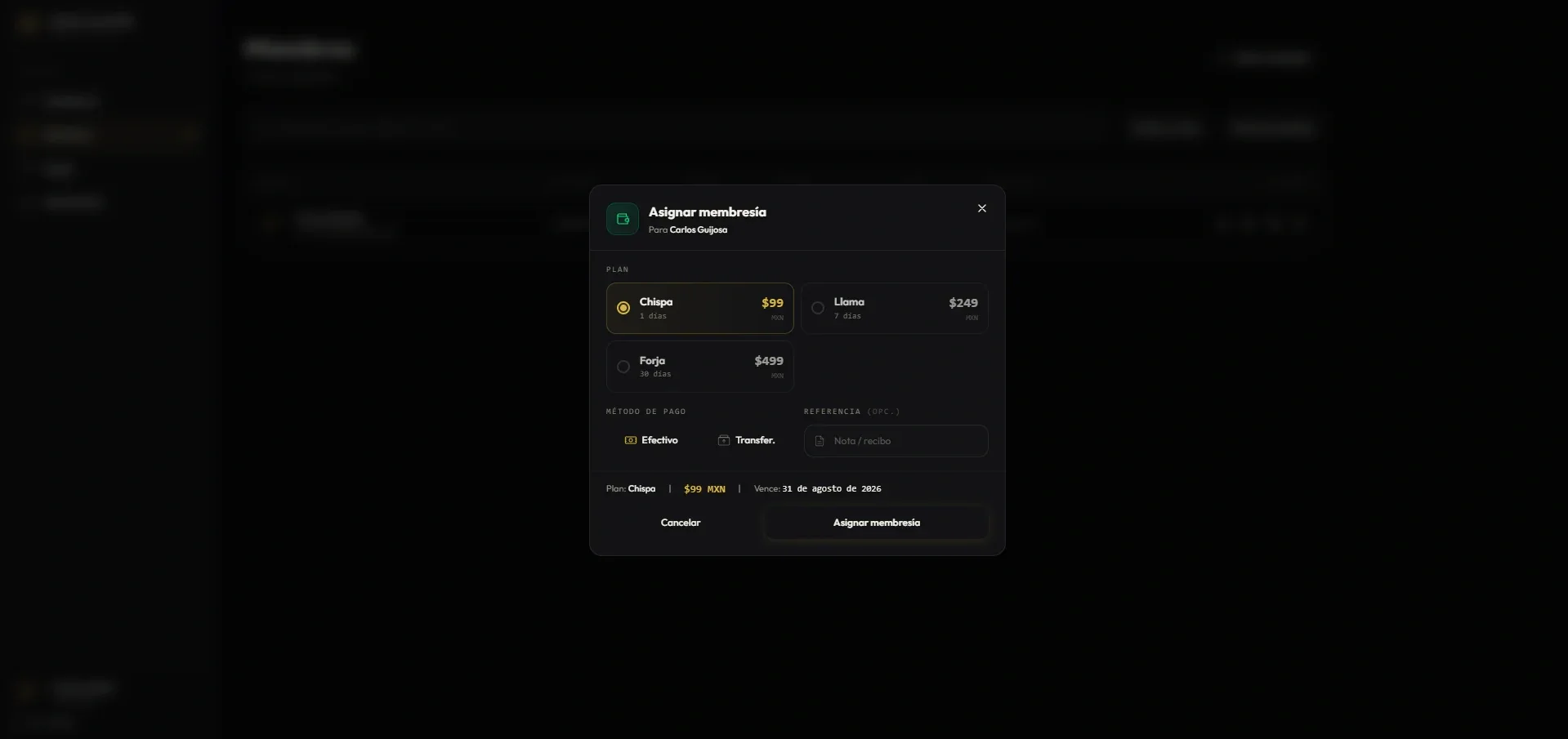Screen dimensions: 1568x739
Task: Click the $99 MXN summary amount
Action: click(x=704, y=489)
